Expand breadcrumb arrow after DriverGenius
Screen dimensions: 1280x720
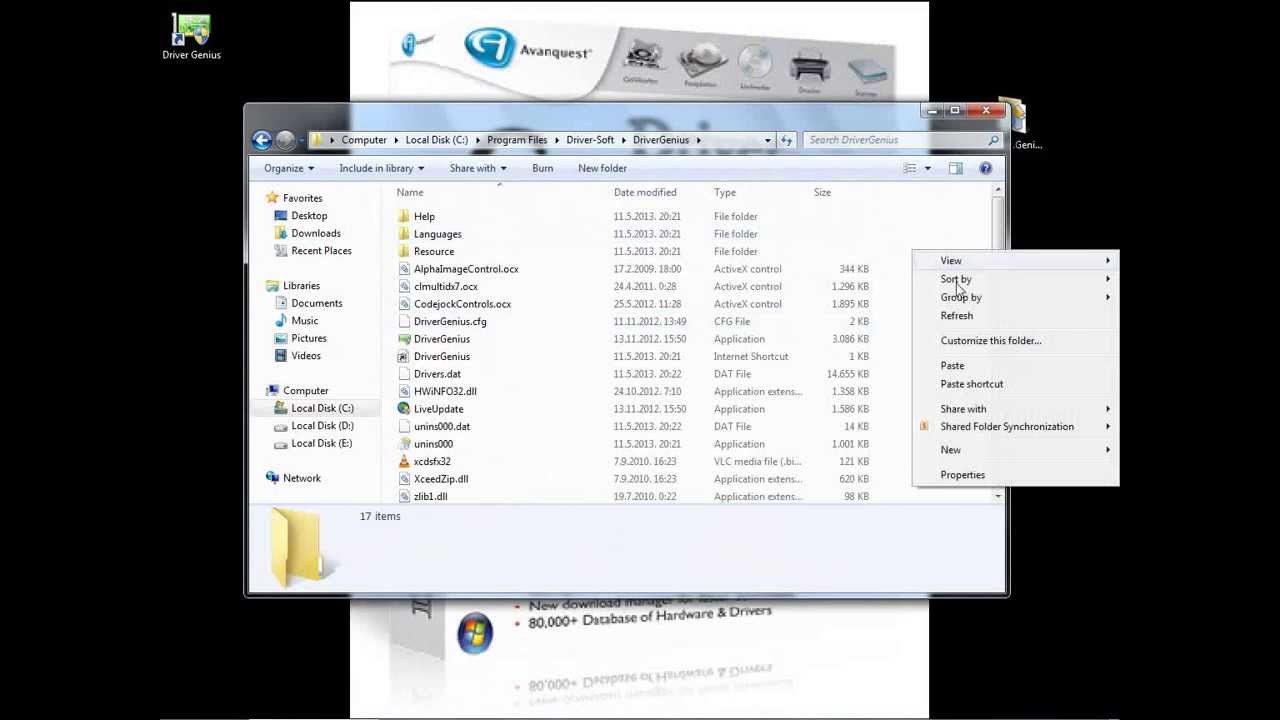pyautogui.click(x=698, y=140)
